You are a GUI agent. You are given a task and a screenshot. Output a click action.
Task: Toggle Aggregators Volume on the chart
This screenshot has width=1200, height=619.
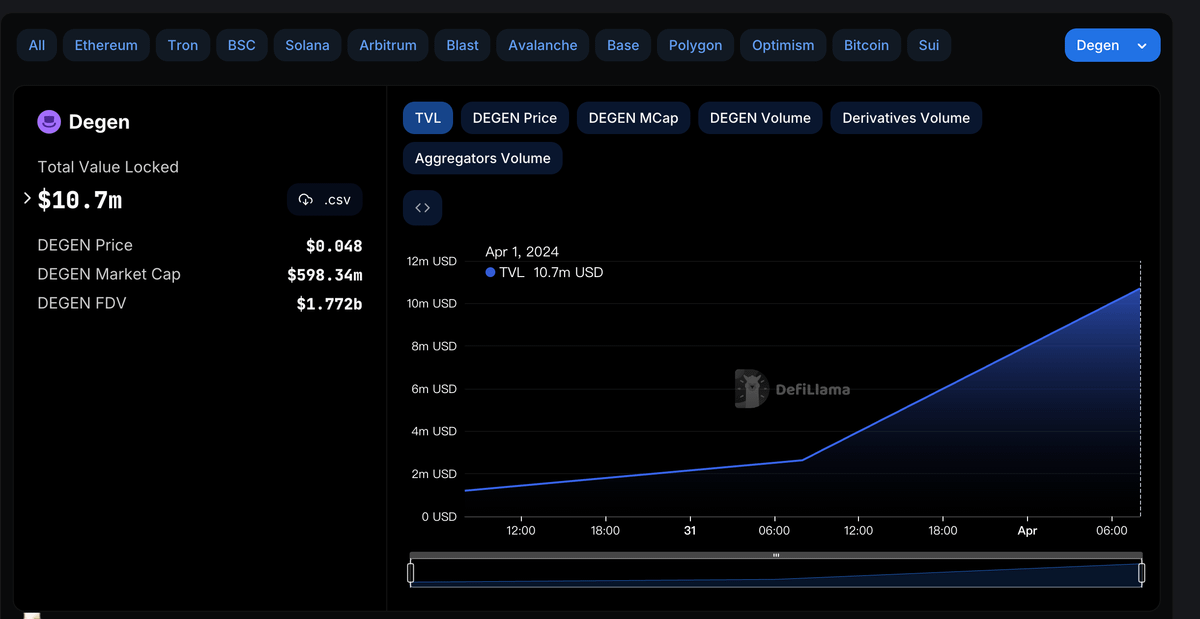[482, 158]
